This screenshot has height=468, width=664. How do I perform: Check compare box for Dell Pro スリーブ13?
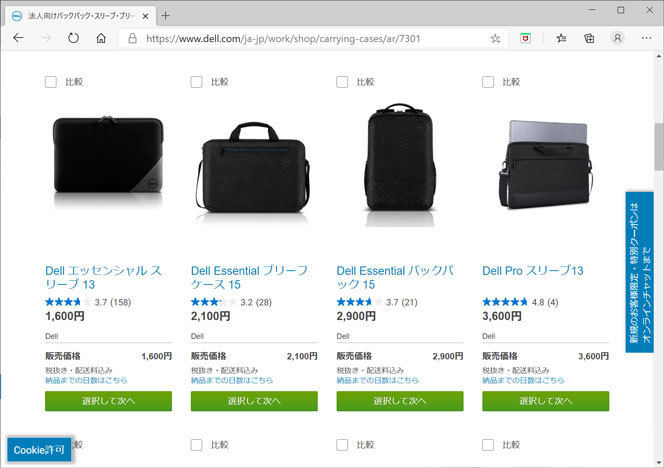[x=488, y=82]
